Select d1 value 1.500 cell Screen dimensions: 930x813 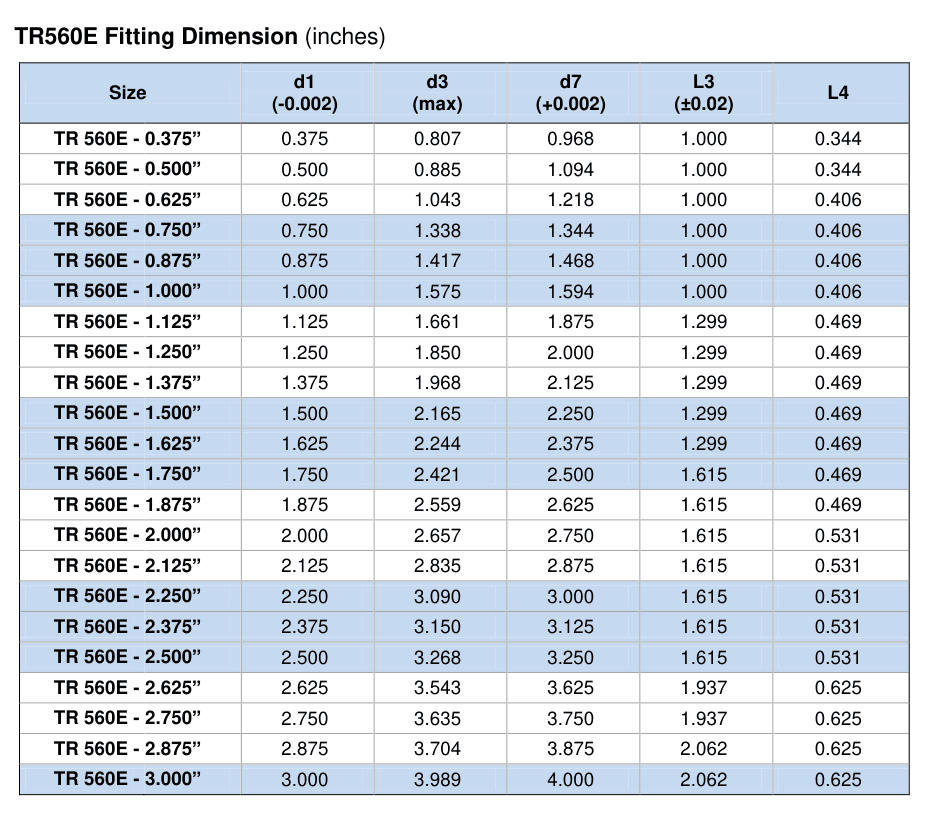307,413
